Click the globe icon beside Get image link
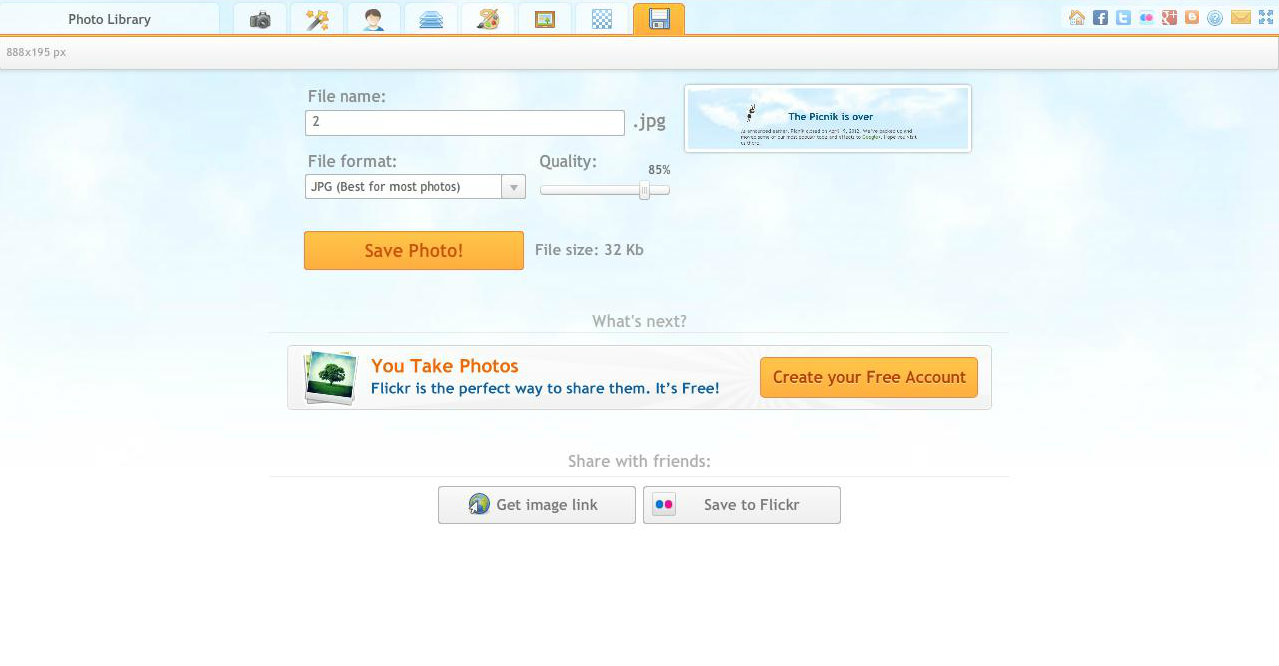Screen dimensions: 1279x666 pyautogui.click(x=479, y=504)
